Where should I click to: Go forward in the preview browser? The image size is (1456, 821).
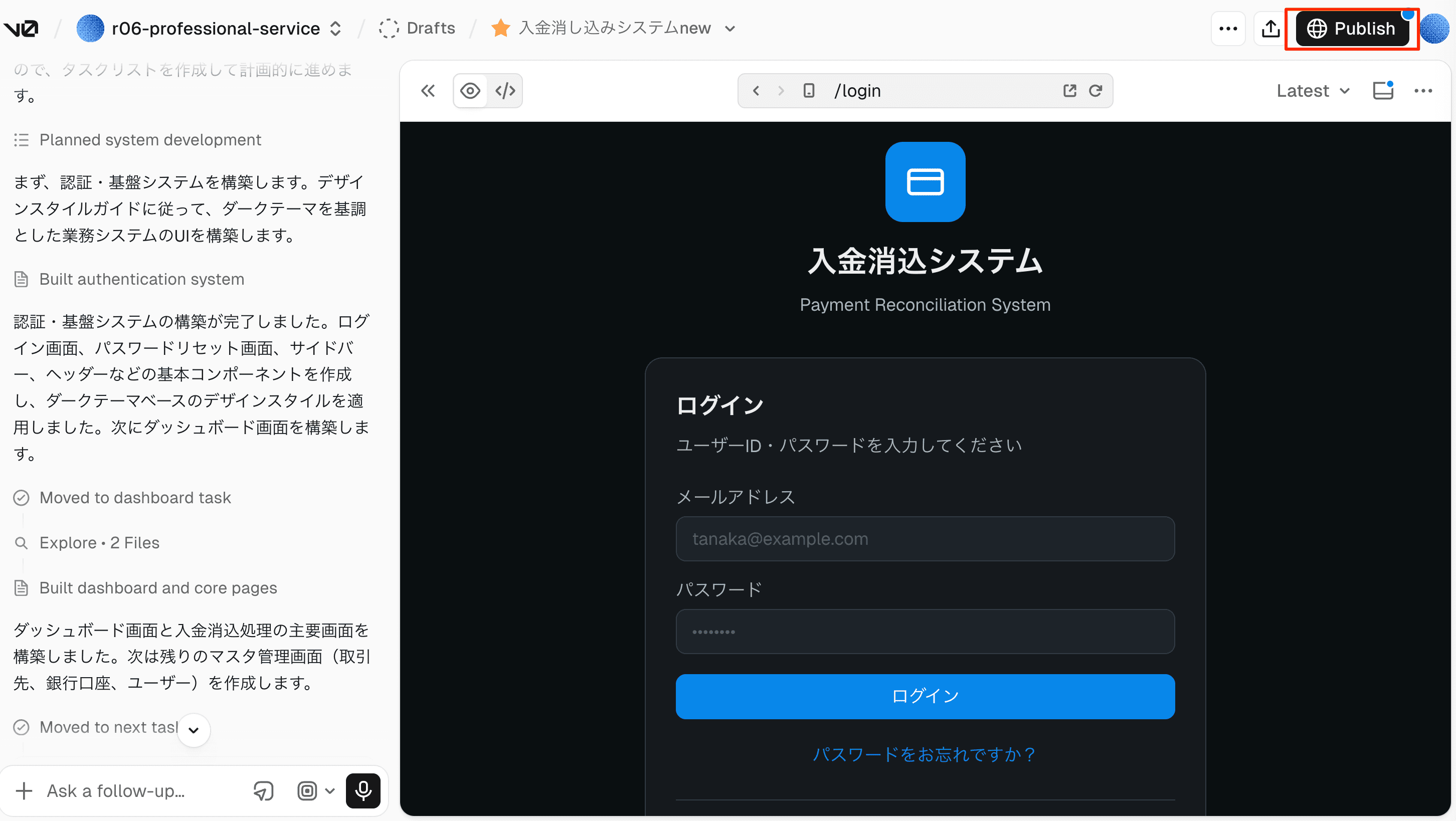click(781, 90)
